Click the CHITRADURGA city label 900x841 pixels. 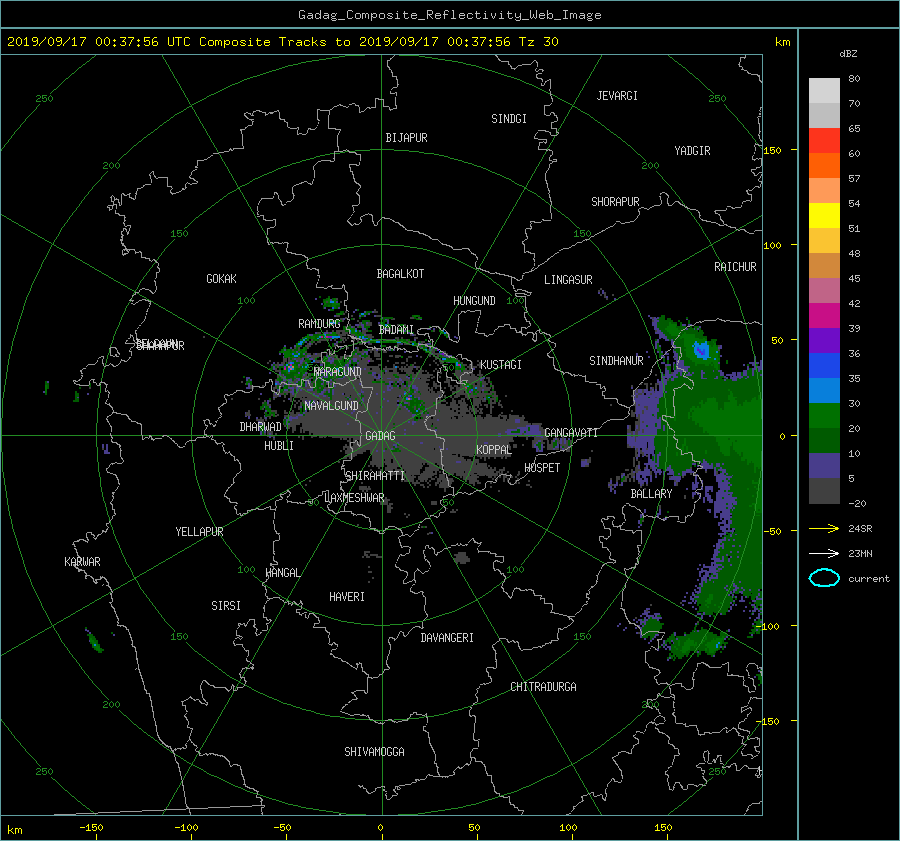coord(544,687)
